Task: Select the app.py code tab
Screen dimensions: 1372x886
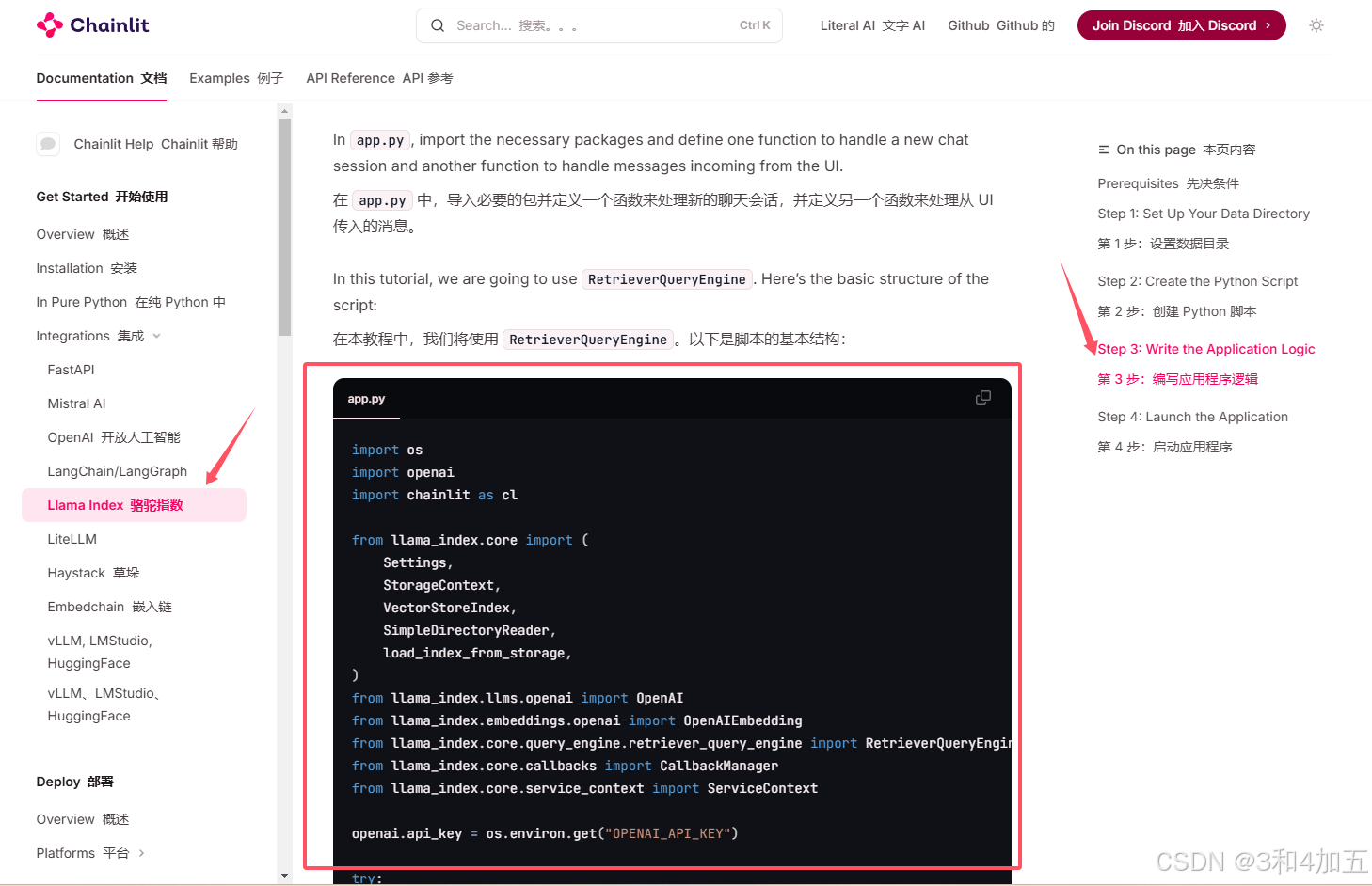Action: [366, 399]
